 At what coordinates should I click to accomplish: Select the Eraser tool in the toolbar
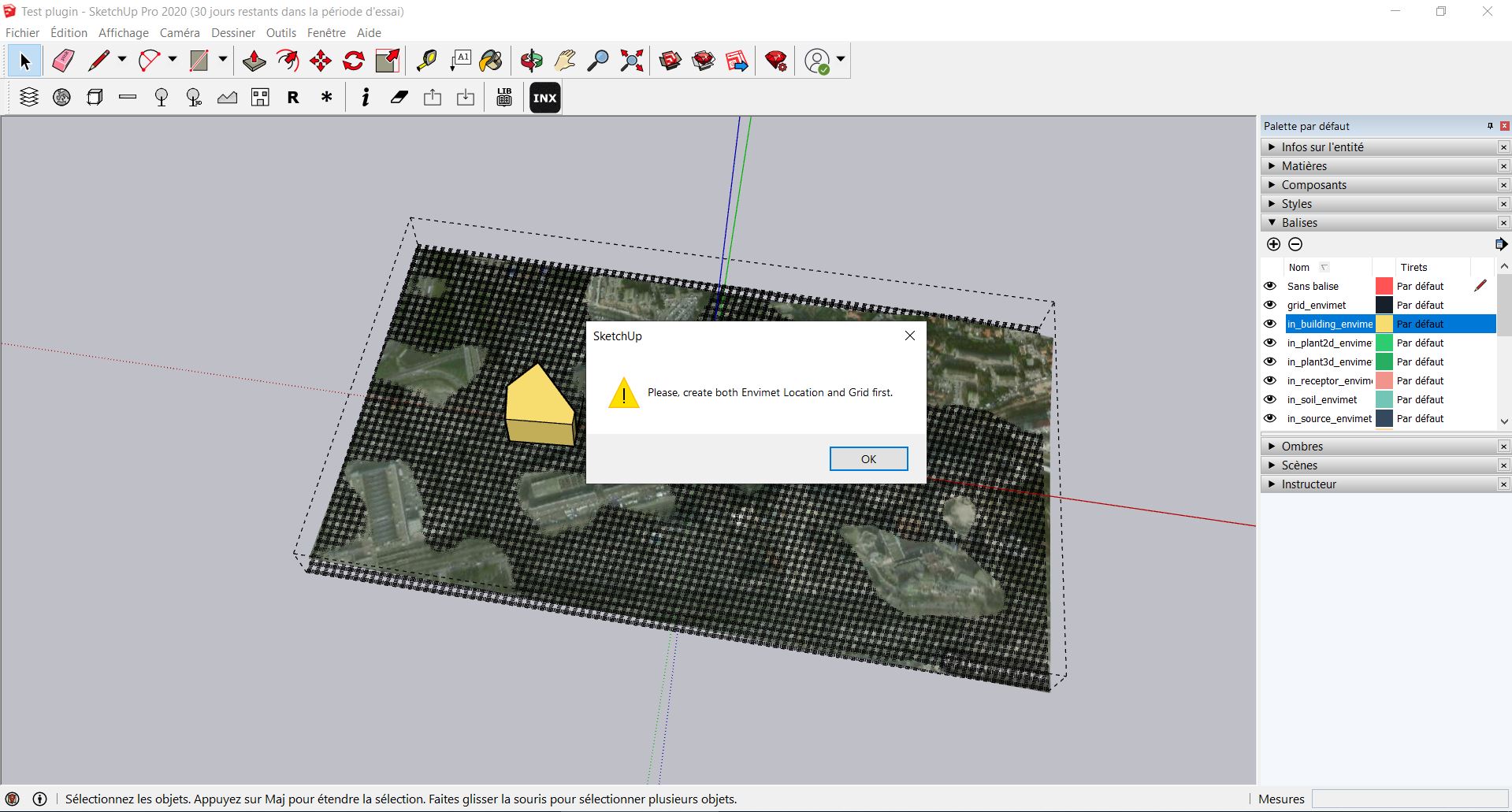click(x=62, y=60)
